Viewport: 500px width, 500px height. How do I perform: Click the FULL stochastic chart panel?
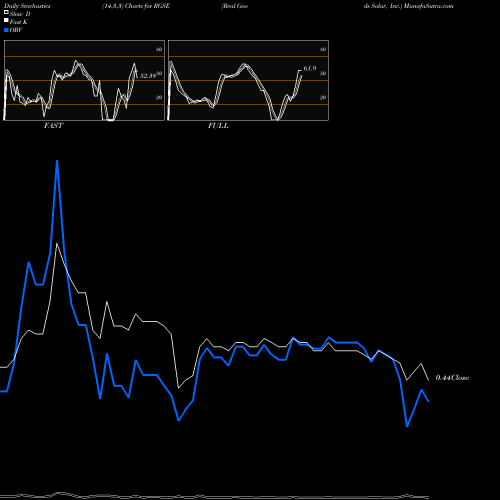pyautogui.click(x=248, y=80)
